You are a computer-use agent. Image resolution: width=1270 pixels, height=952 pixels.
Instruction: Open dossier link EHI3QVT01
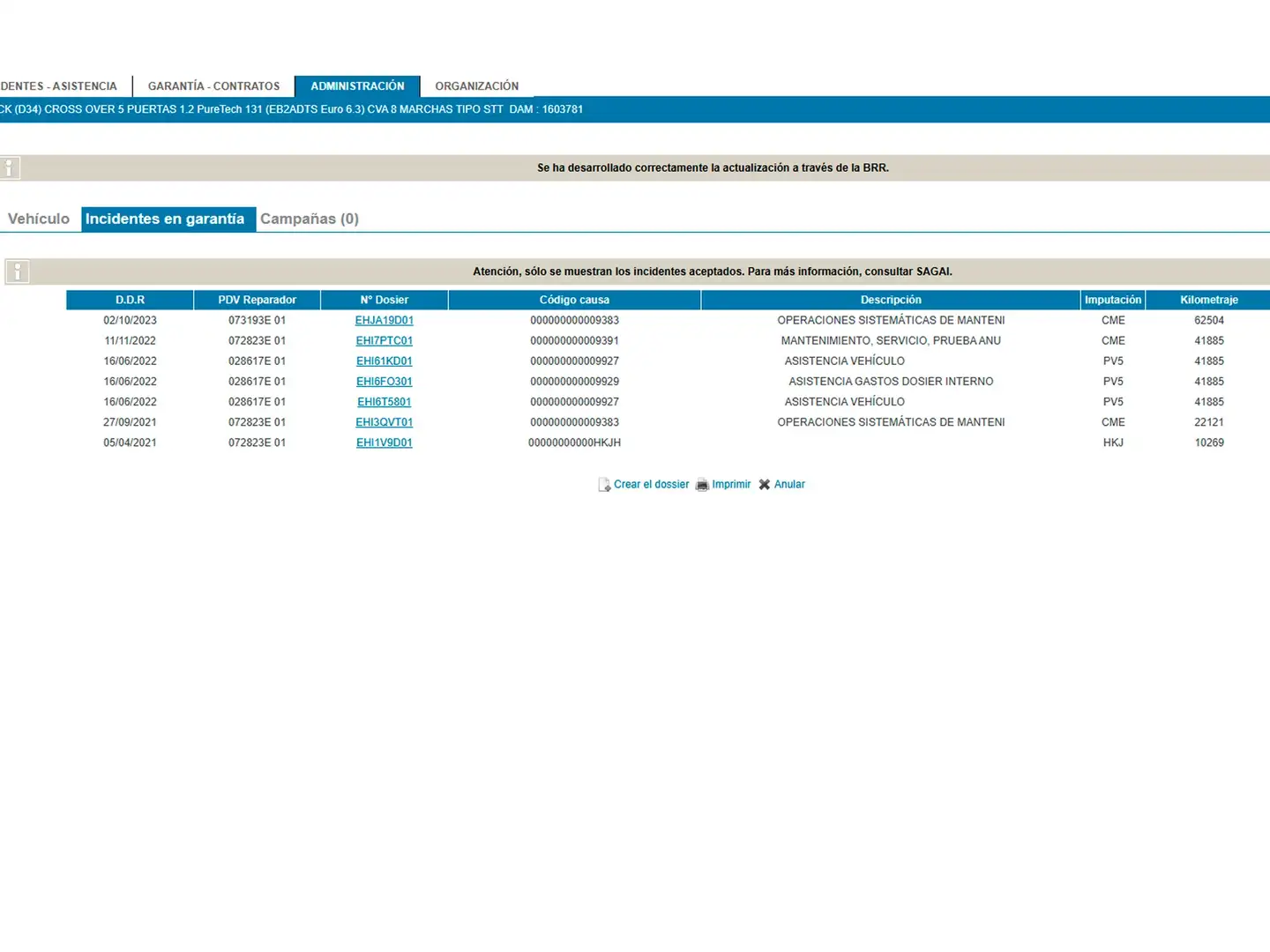tap(385, 422)
